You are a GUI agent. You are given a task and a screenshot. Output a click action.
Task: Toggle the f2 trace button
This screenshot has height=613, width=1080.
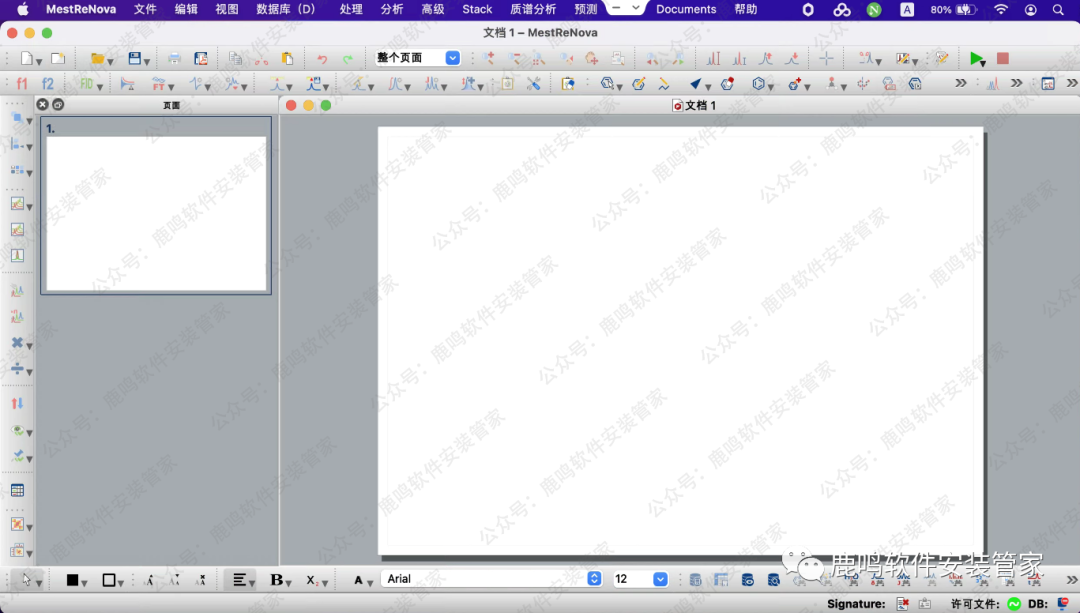(47, 84)
